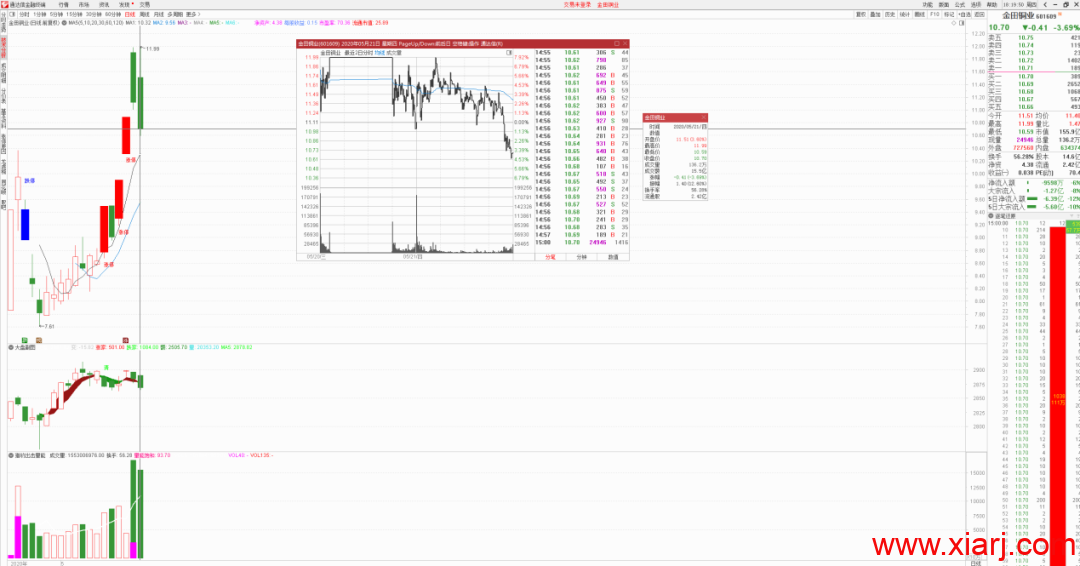Click 均线 label in intraday popup
This screenshot has height=566, width=1080.
[x=379, y=52]
